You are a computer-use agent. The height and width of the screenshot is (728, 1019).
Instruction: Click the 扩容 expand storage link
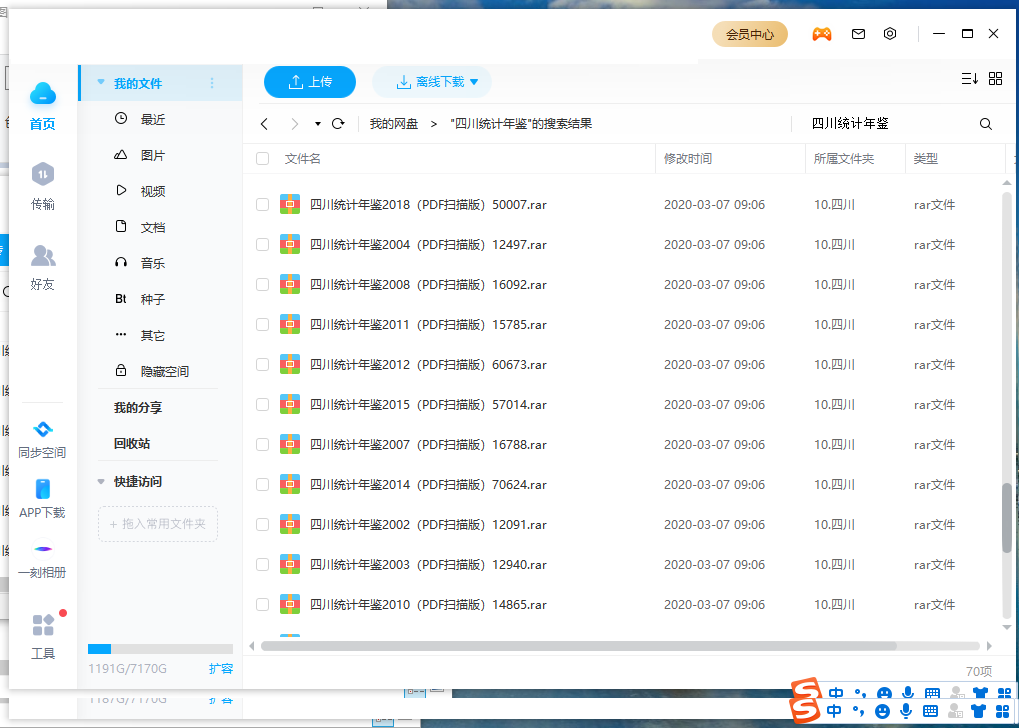click(x=221, y=668)
